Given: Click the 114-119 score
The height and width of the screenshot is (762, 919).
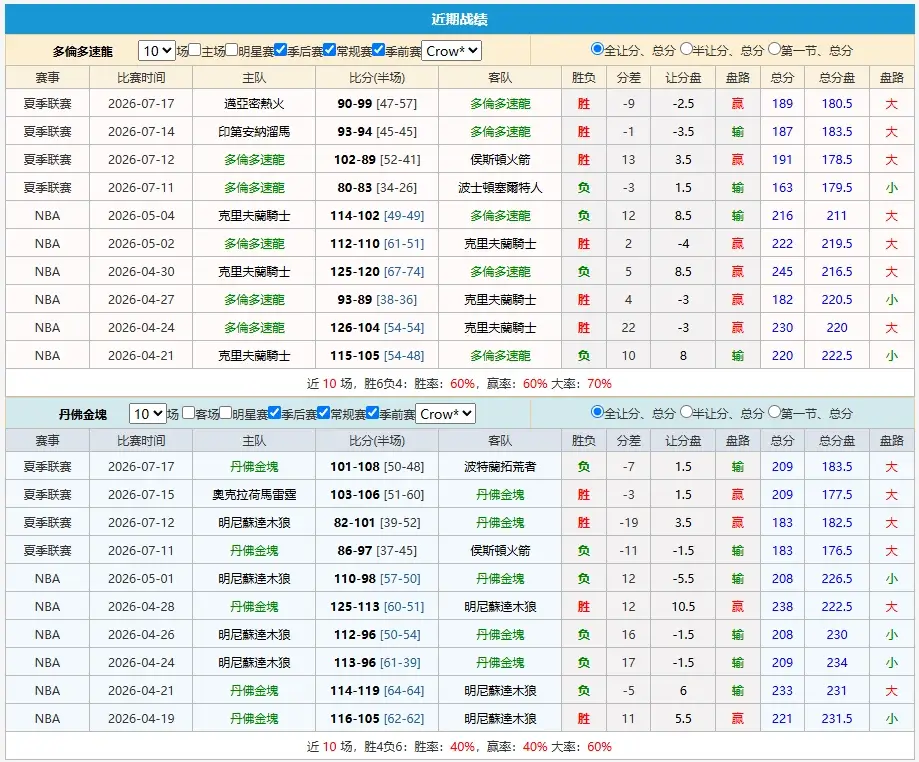Looking at the screenshot, I should point(355,690).
